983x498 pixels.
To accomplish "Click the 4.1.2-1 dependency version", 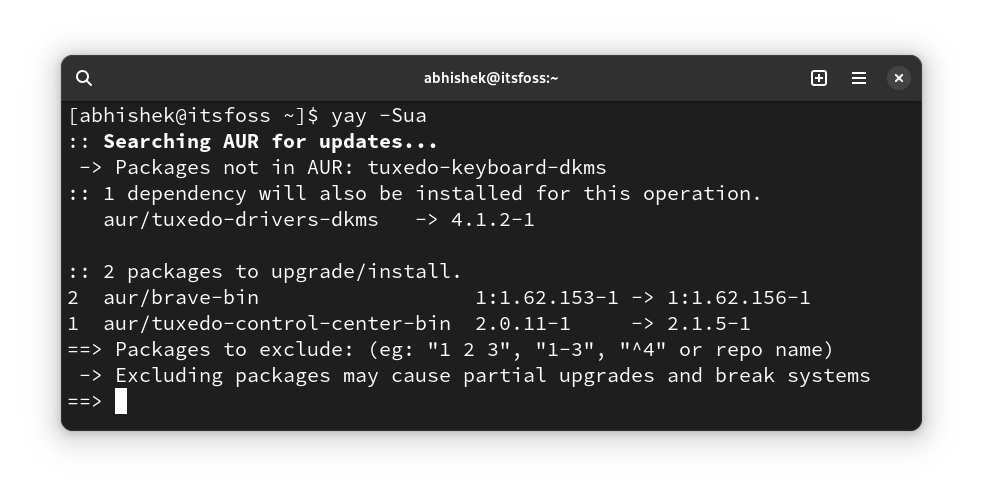I will pyautogui.click(x=493, y=220).
